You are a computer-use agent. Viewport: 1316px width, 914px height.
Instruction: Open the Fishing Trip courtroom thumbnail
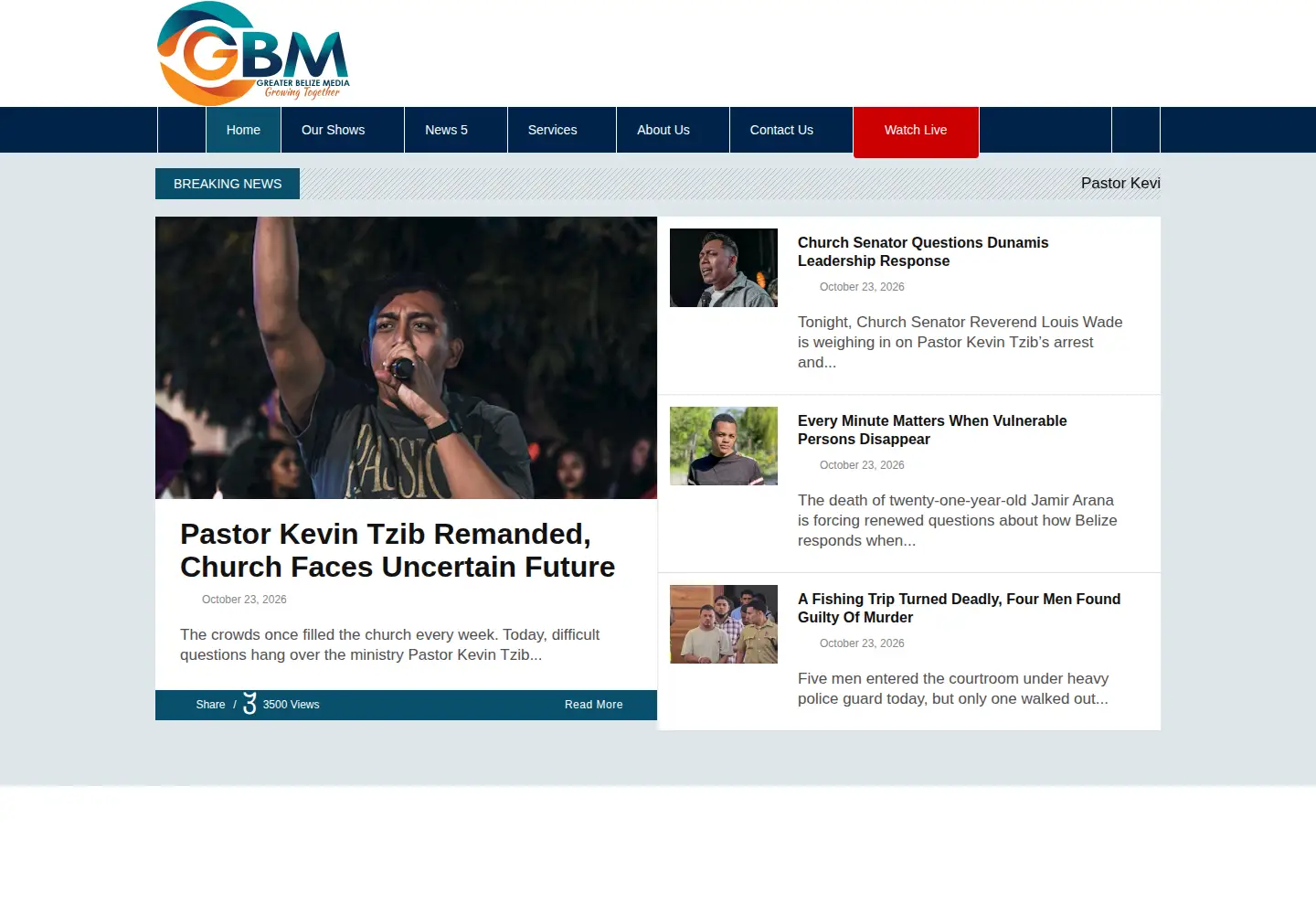[724, 624]
